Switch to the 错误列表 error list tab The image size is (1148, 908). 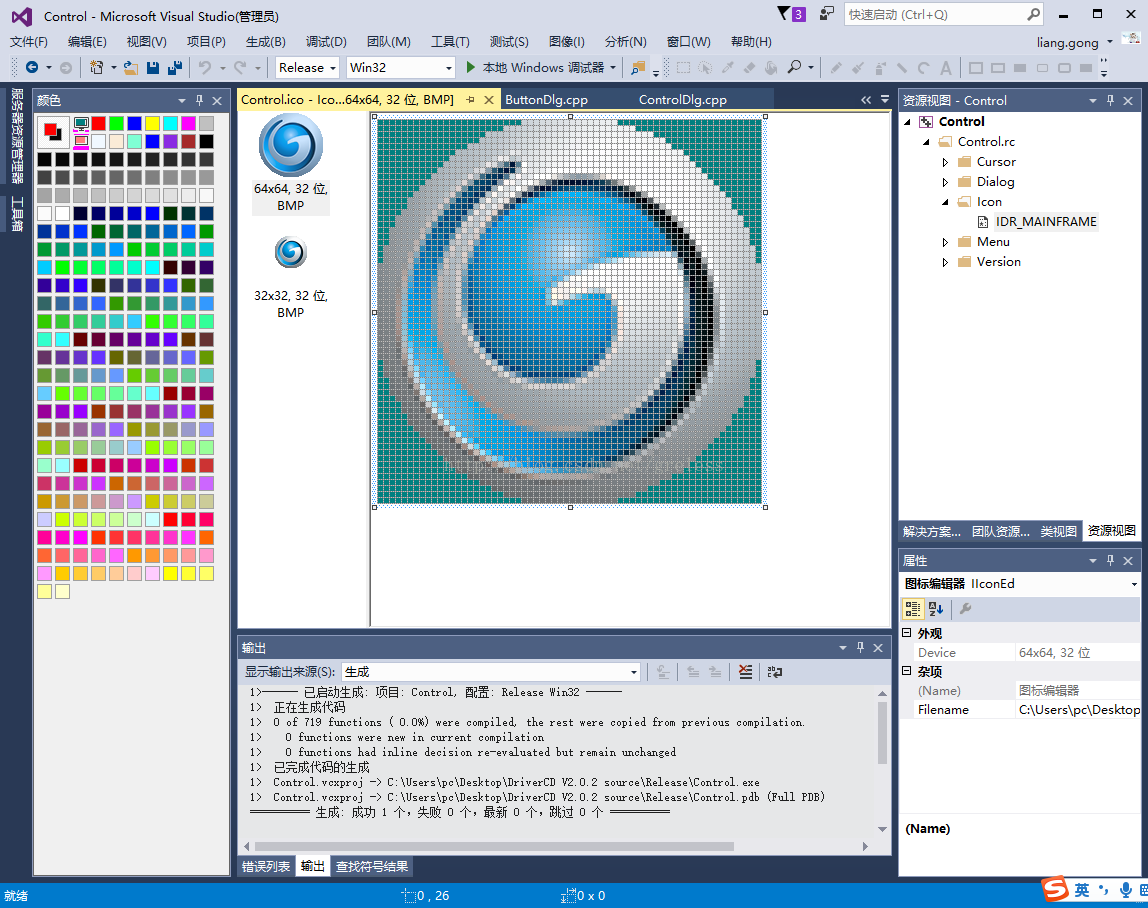(266, 866)
